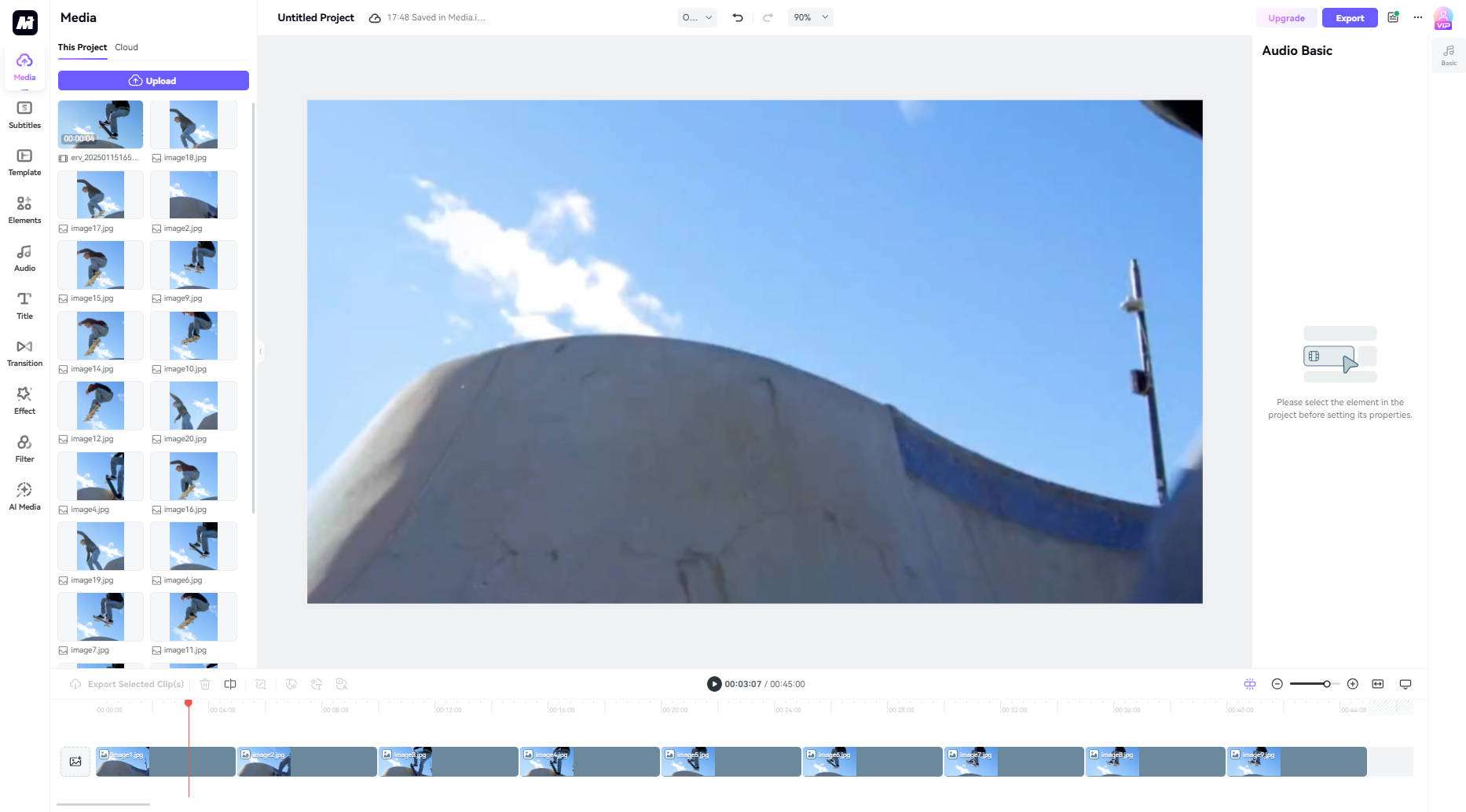Open the Elements panel
The image size is (1466, 812).
24,210
